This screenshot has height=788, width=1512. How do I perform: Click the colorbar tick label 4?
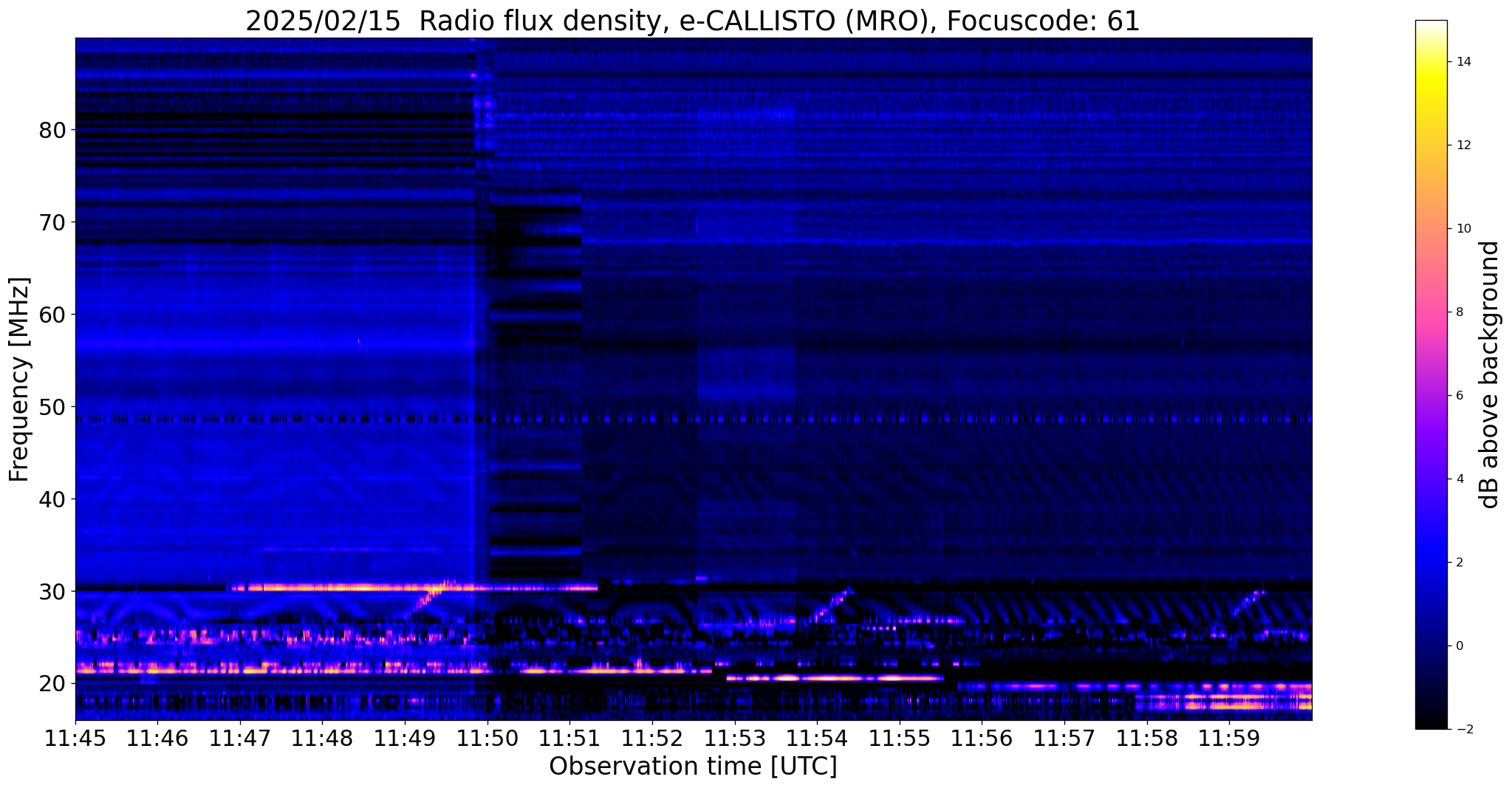tap(1458, 479)
